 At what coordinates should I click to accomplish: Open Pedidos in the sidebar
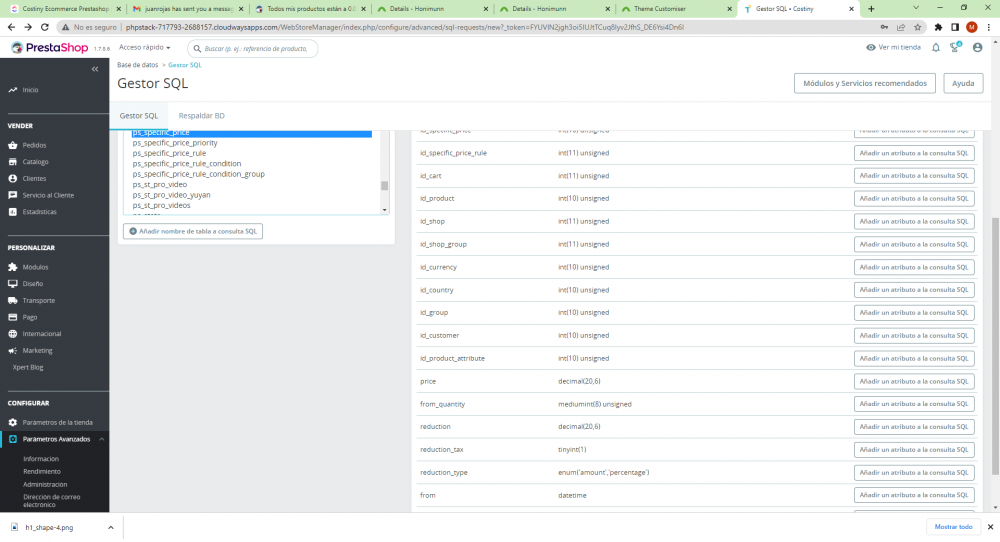click(34, 145)
